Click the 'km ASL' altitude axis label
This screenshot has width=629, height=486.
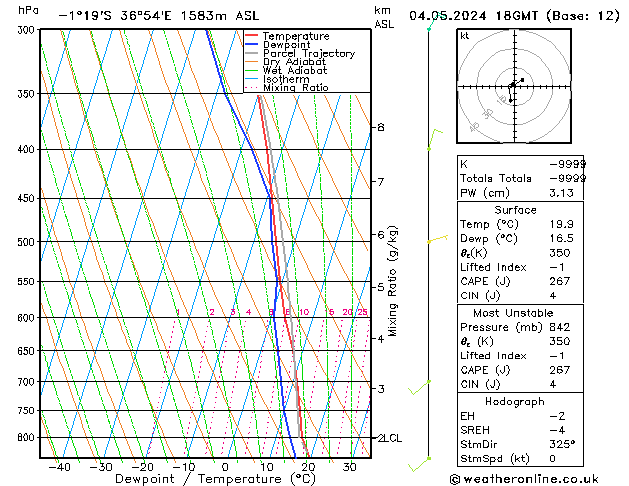[x=384, y=17]
